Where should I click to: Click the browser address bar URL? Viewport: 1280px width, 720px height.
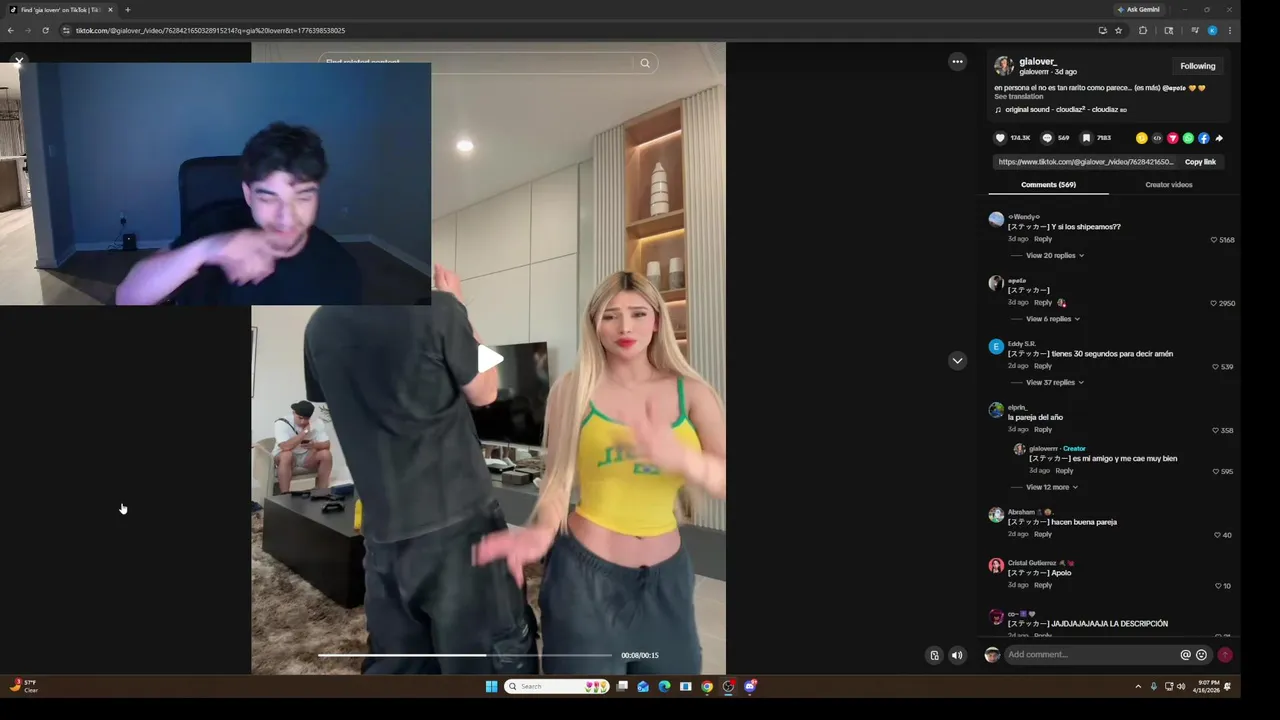(x=210, y=31)
